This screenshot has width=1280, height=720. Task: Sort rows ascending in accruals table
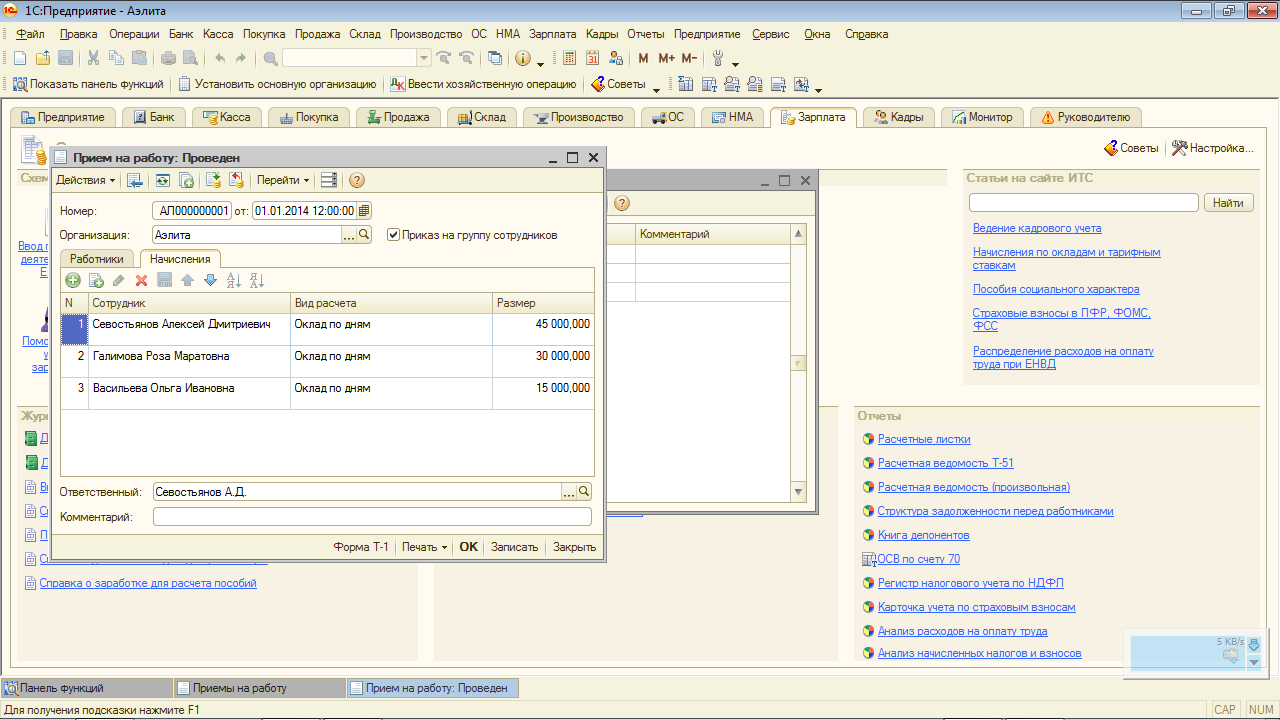tap(234, 281)
